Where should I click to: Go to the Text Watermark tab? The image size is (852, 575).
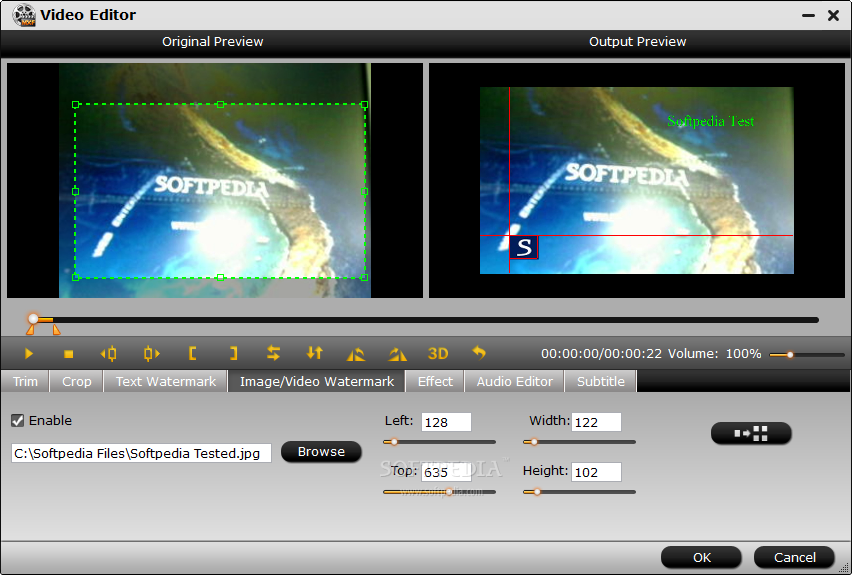tap(166, 382)
